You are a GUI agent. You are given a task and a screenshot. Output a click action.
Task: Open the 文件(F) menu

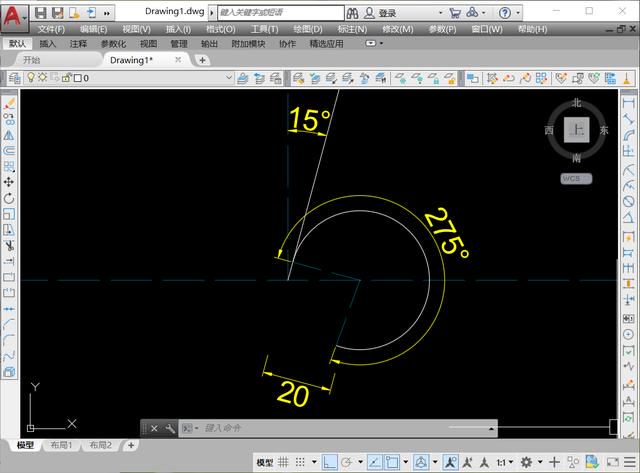tap(51, 29)
